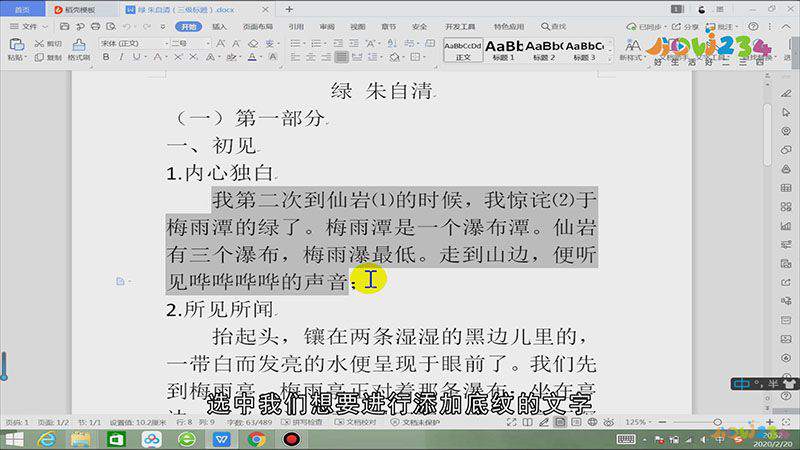The width and height of the screenshot is (800, 450).
Task: Click the Cut (剪切) button
Action: (48, 44)
